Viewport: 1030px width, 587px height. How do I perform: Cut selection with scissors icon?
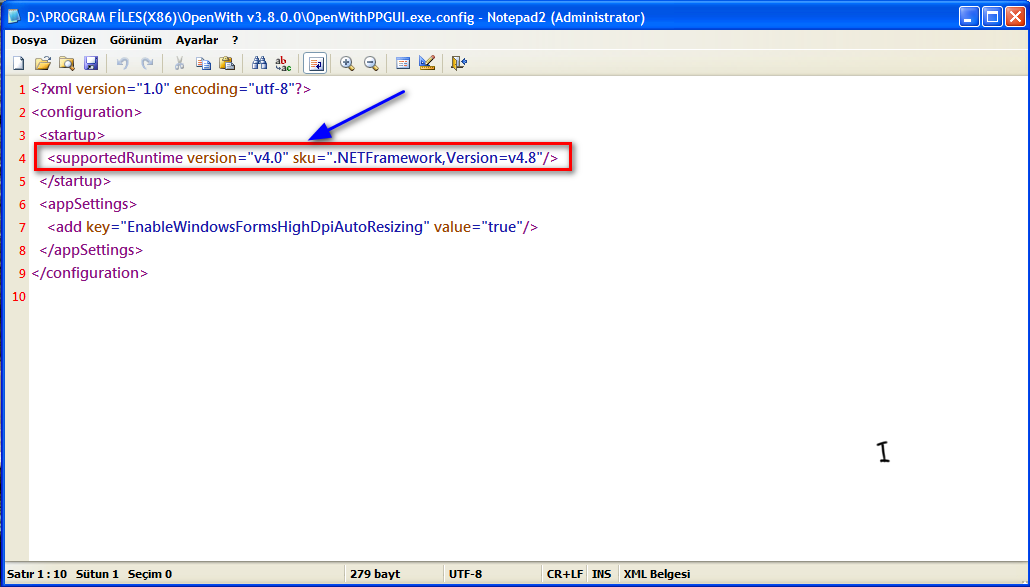point(179,63)
